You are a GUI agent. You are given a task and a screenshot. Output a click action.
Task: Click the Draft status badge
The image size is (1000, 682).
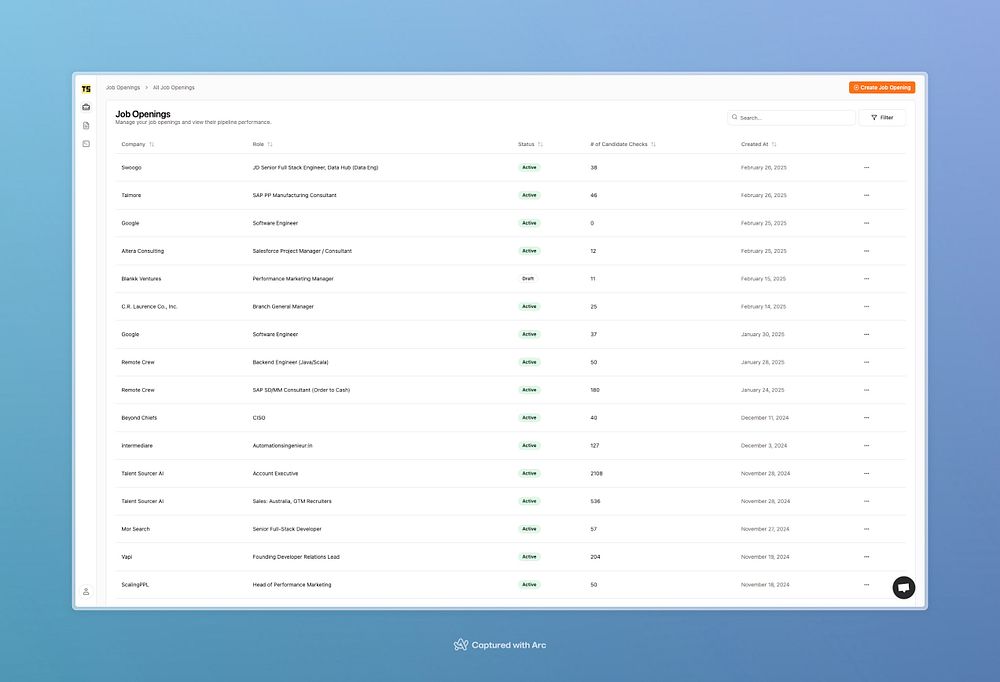click(528, 279)
